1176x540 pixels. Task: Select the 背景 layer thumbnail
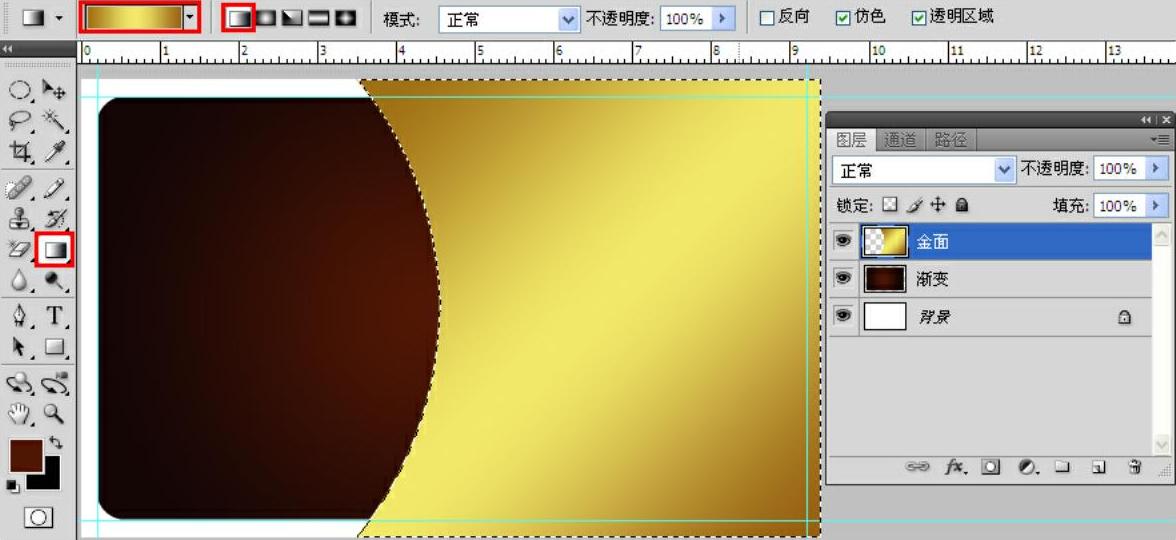coord(885,317)
